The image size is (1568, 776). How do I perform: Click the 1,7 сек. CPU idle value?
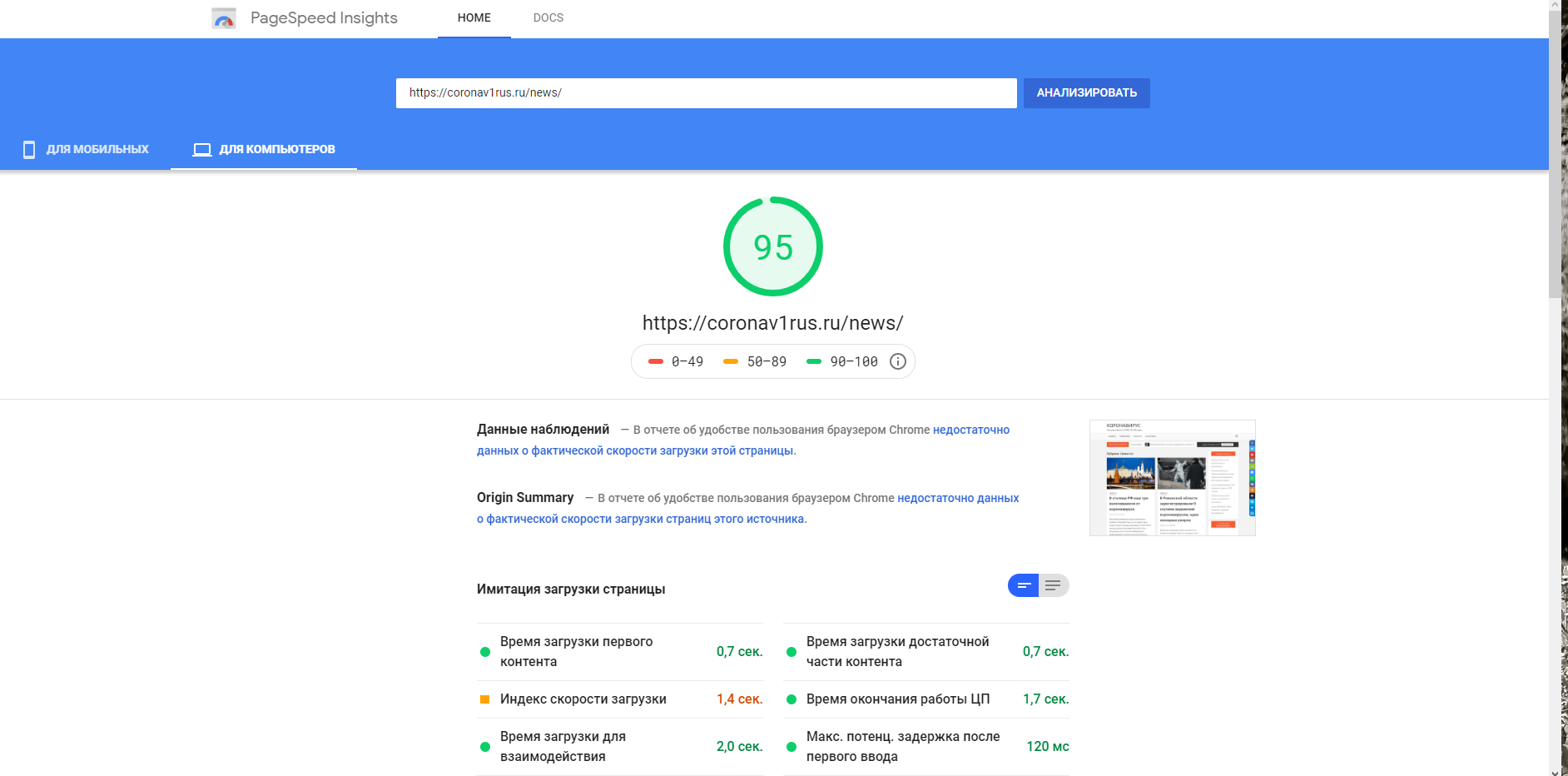click(1046, 699)
